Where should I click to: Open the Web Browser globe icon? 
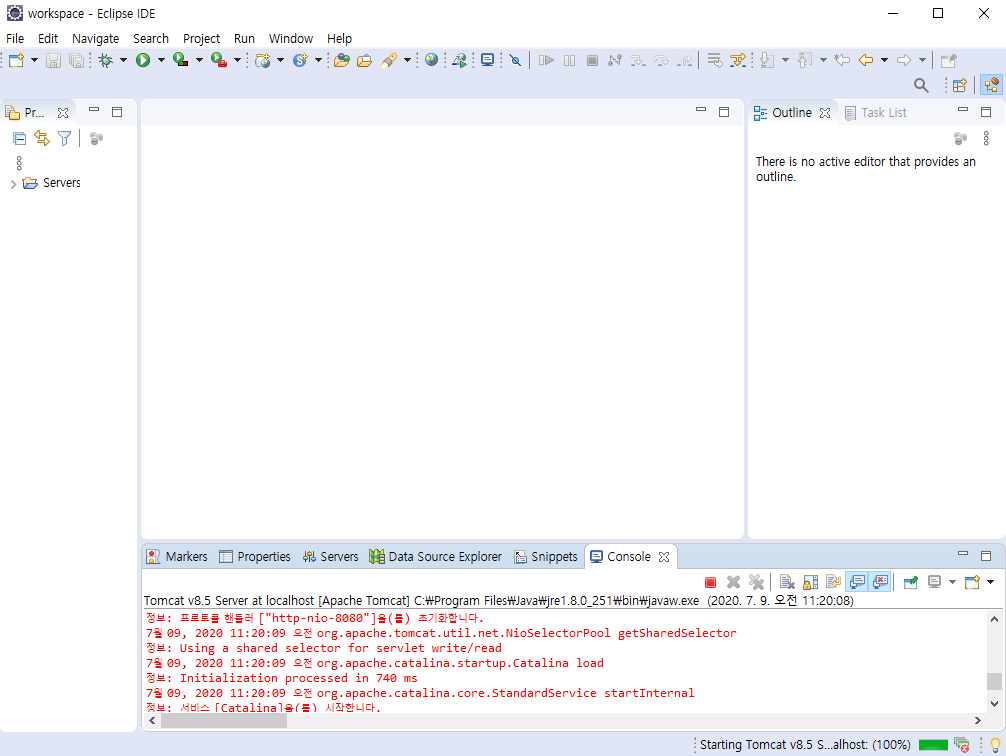pyautogui.click(x=432, y=60)
